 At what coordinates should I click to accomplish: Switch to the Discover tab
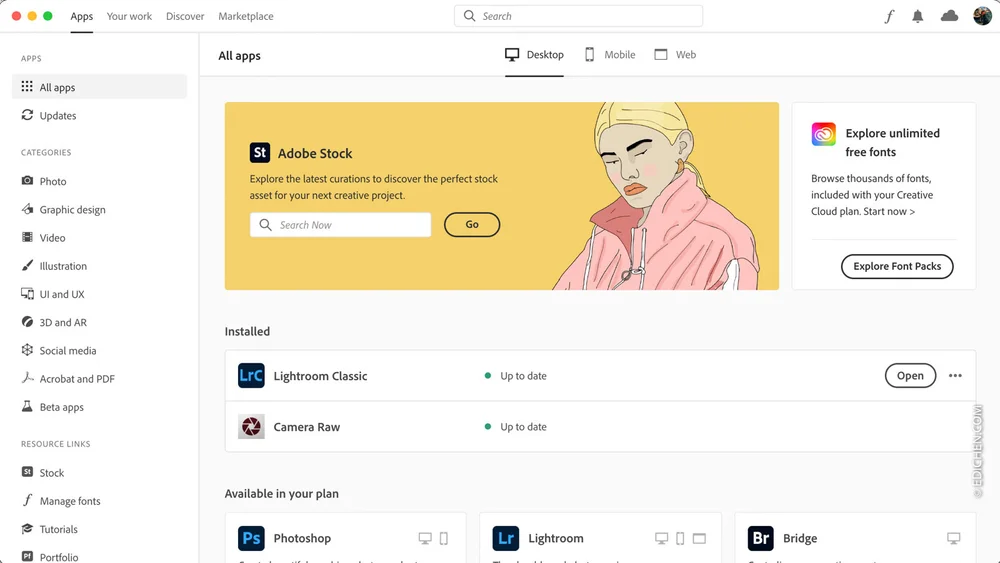(185, 16)
